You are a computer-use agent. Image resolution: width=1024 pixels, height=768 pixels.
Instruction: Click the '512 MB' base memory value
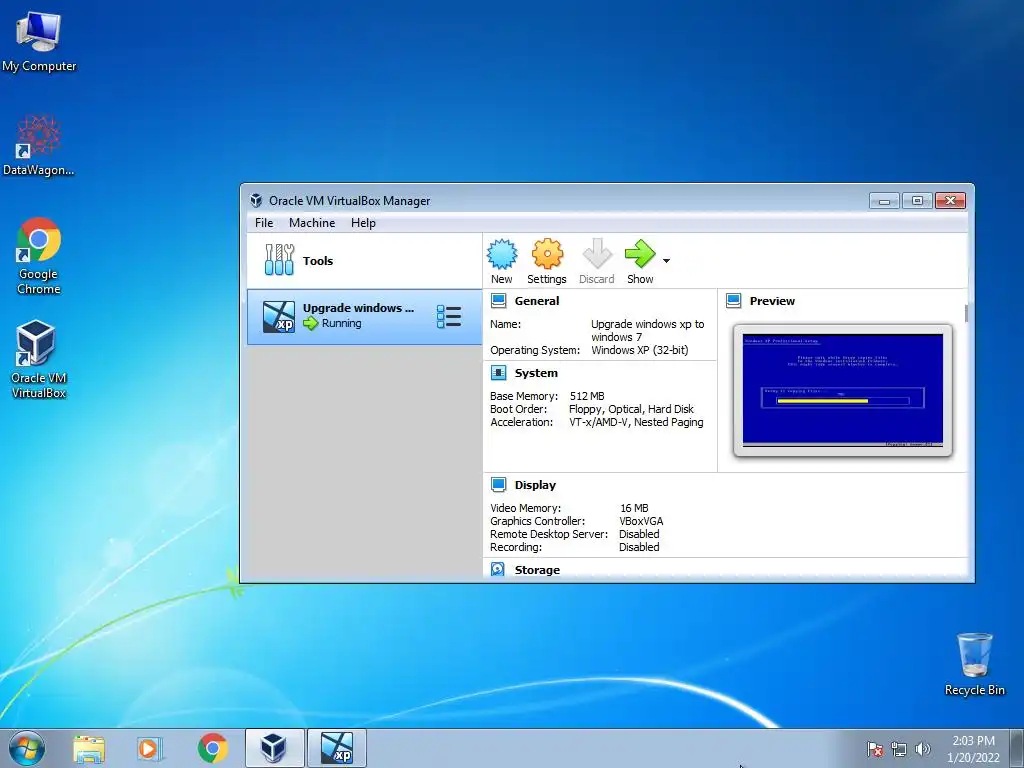click(587, 396)
